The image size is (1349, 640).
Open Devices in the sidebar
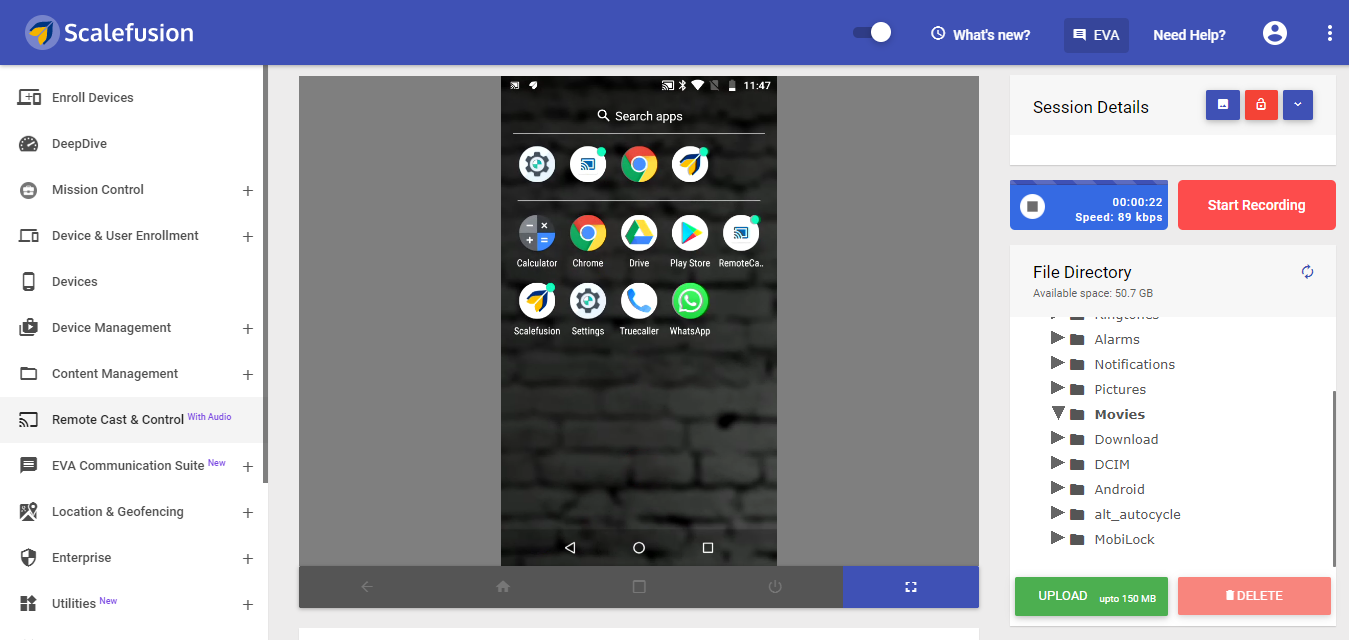click(x=132, y=282)
